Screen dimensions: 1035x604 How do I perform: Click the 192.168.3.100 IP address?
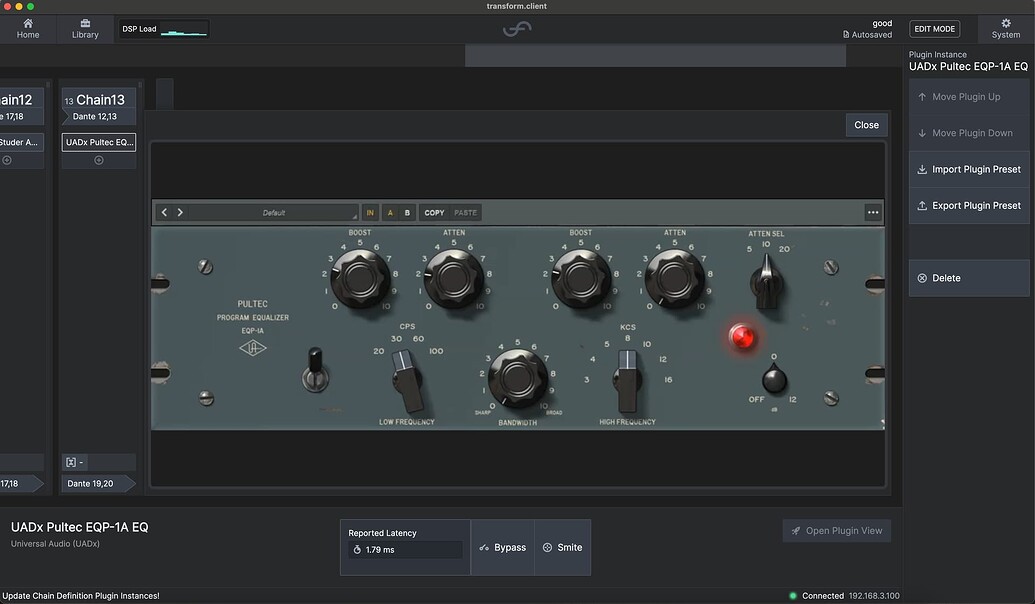tap(874, 595)
